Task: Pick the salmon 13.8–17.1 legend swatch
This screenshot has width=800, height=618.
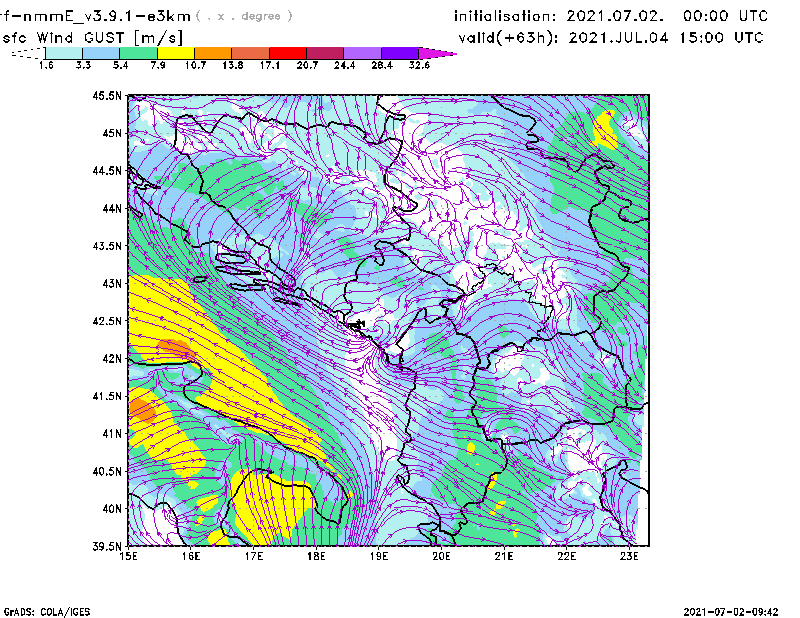Action: coord(251,53)
